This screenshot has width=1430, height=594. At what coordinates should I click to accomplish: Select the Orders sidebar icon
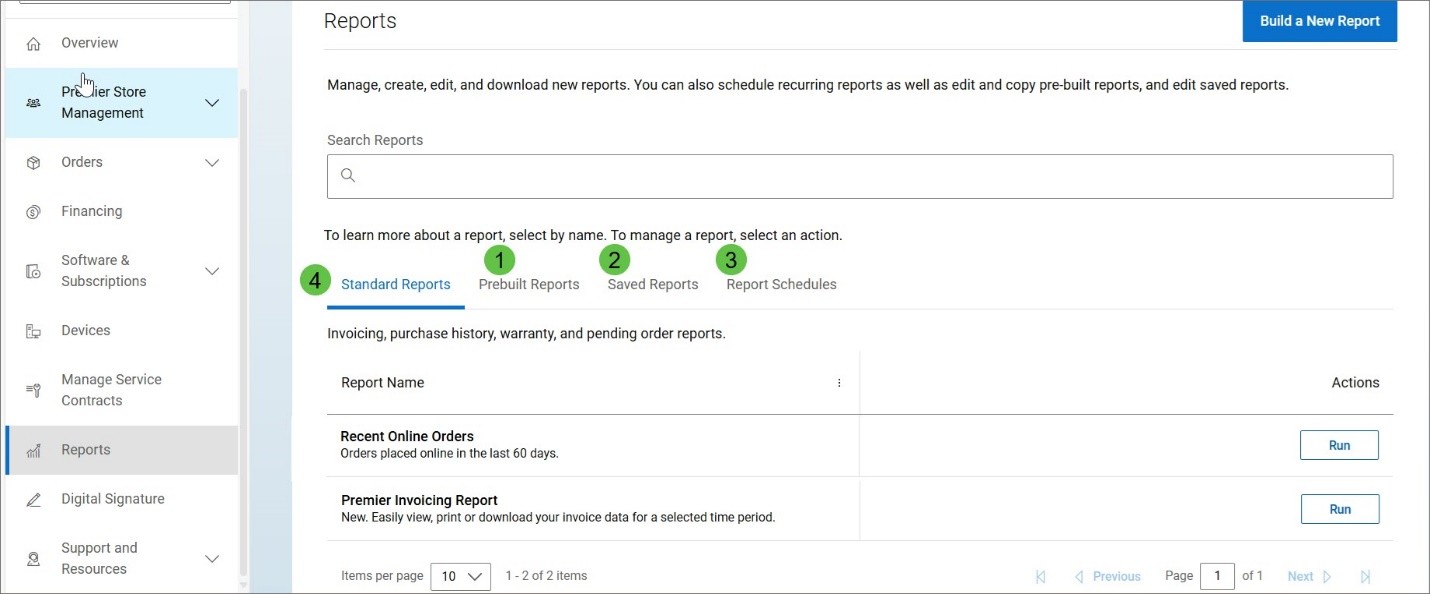pos(34,161)
